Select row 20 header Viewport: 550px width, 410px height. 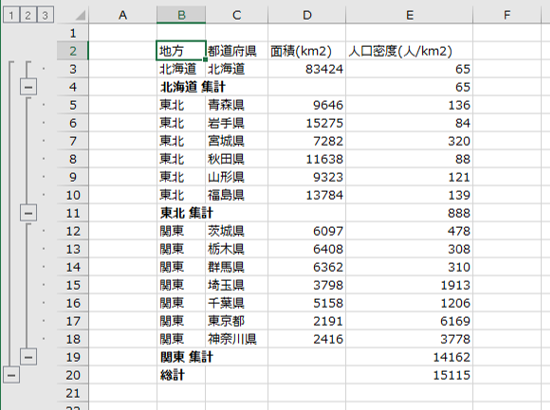pos(73,375)
